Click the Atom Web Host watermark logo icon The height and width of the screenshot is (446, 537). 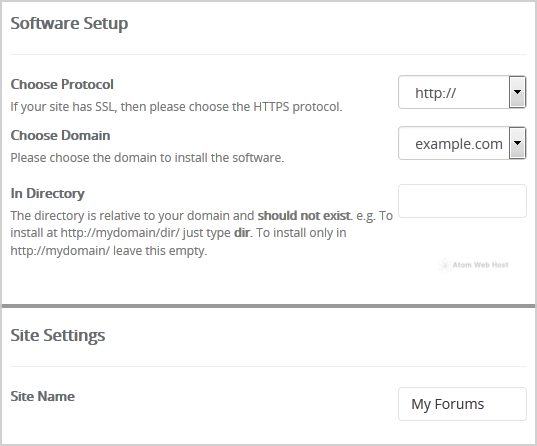[x=444, y=265]
